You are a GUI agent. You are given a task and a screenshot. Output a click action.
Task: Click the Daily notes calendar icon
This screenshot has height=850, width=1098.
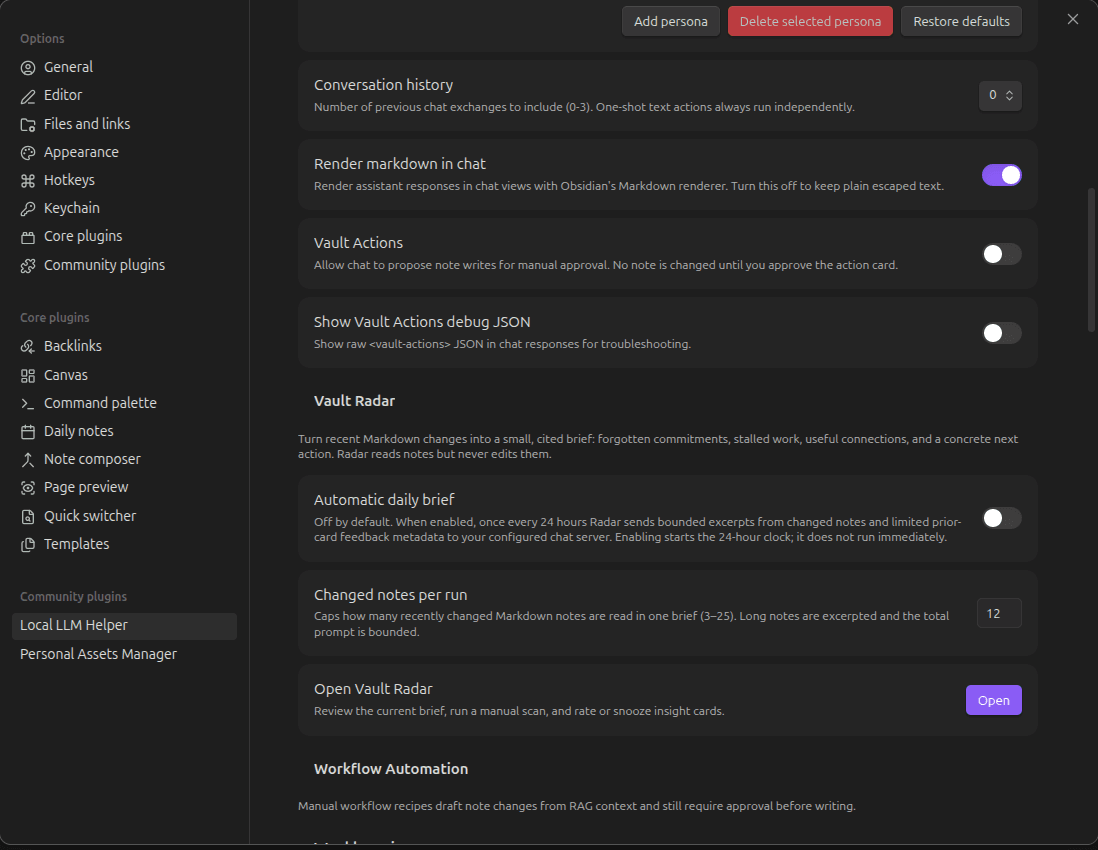point(28,432)
